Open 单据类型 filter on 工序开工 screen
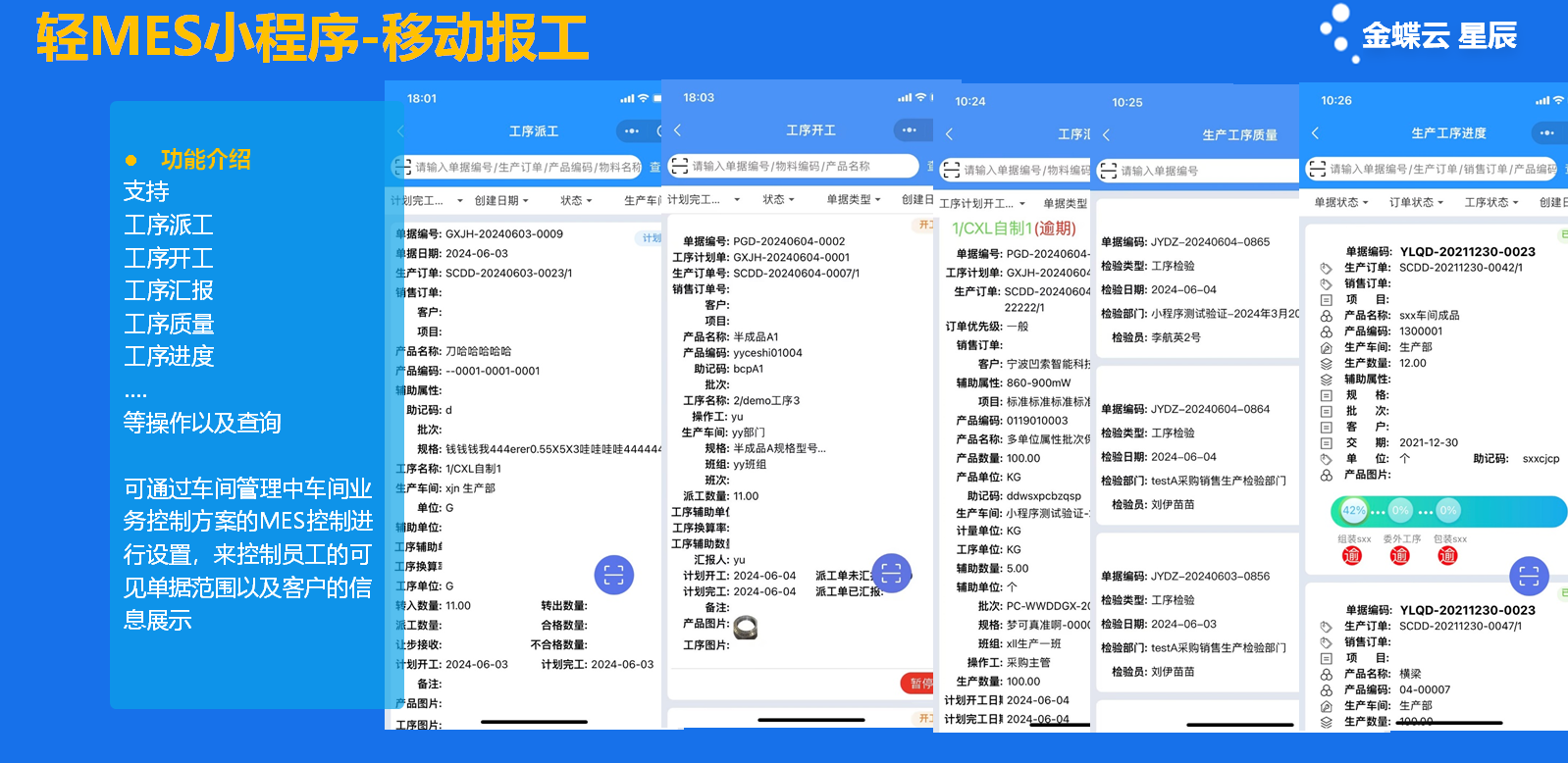The width and height of the screenshot is (1568, 763). pyautogui.click(x=854, y=199)
